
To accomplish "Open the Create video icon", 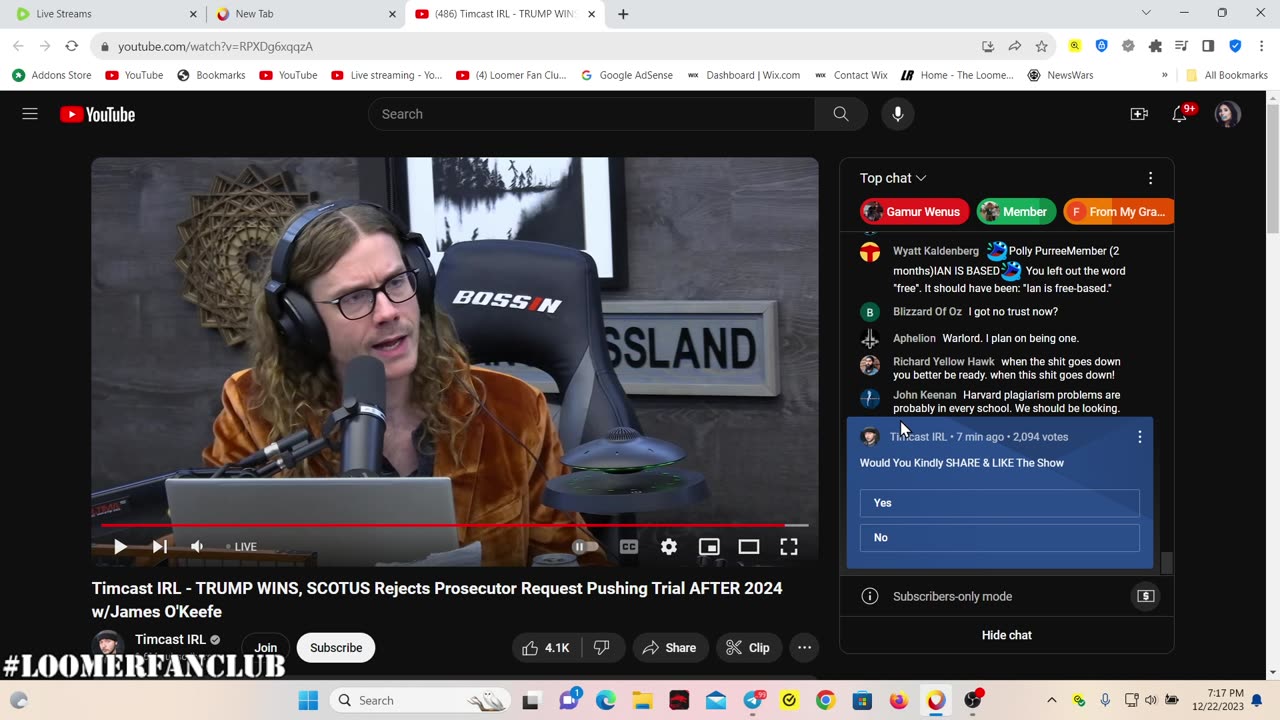I will [x=1139, y=114].
